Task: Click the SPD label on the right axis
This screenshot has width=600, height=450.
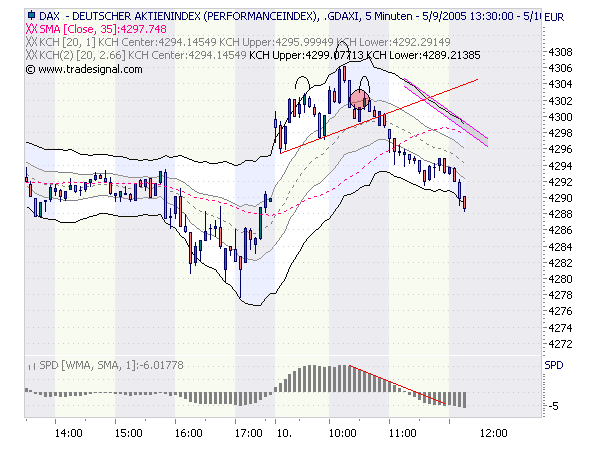Action: [x=554, y=365]
